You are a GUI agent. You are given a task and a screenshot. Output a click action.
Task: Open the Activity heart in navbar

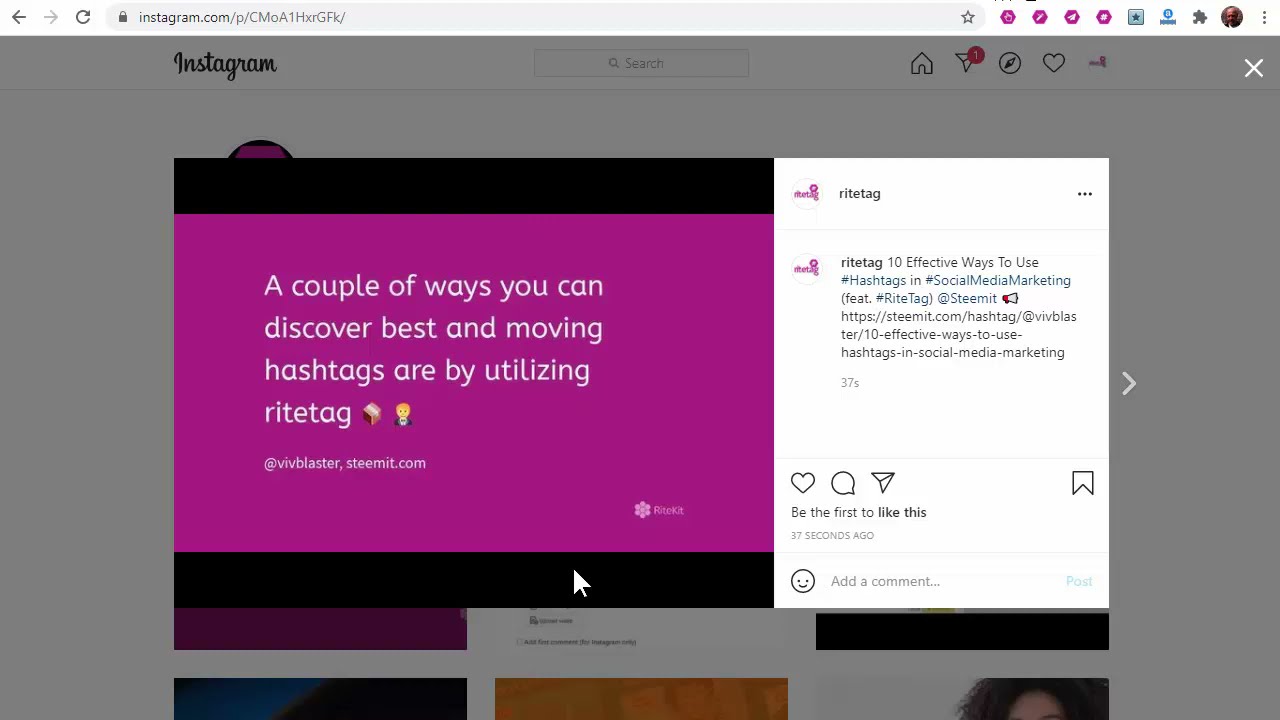1054,64
